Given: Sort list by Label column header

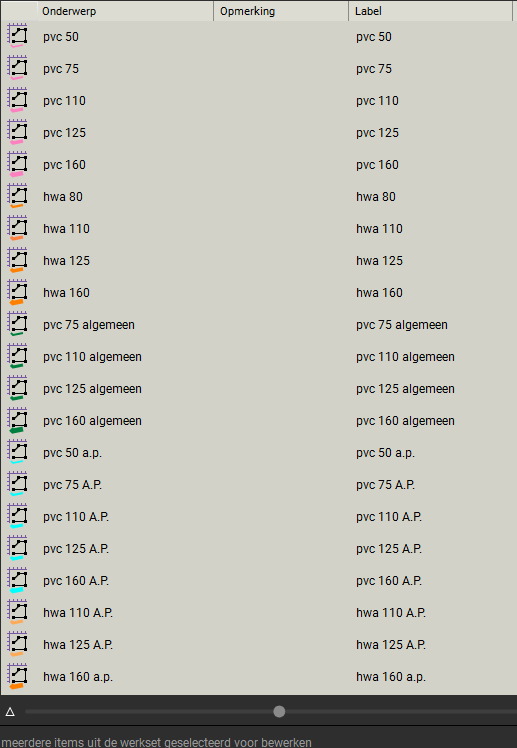Looking at the screenshot, I should click(x=430, y=11).
